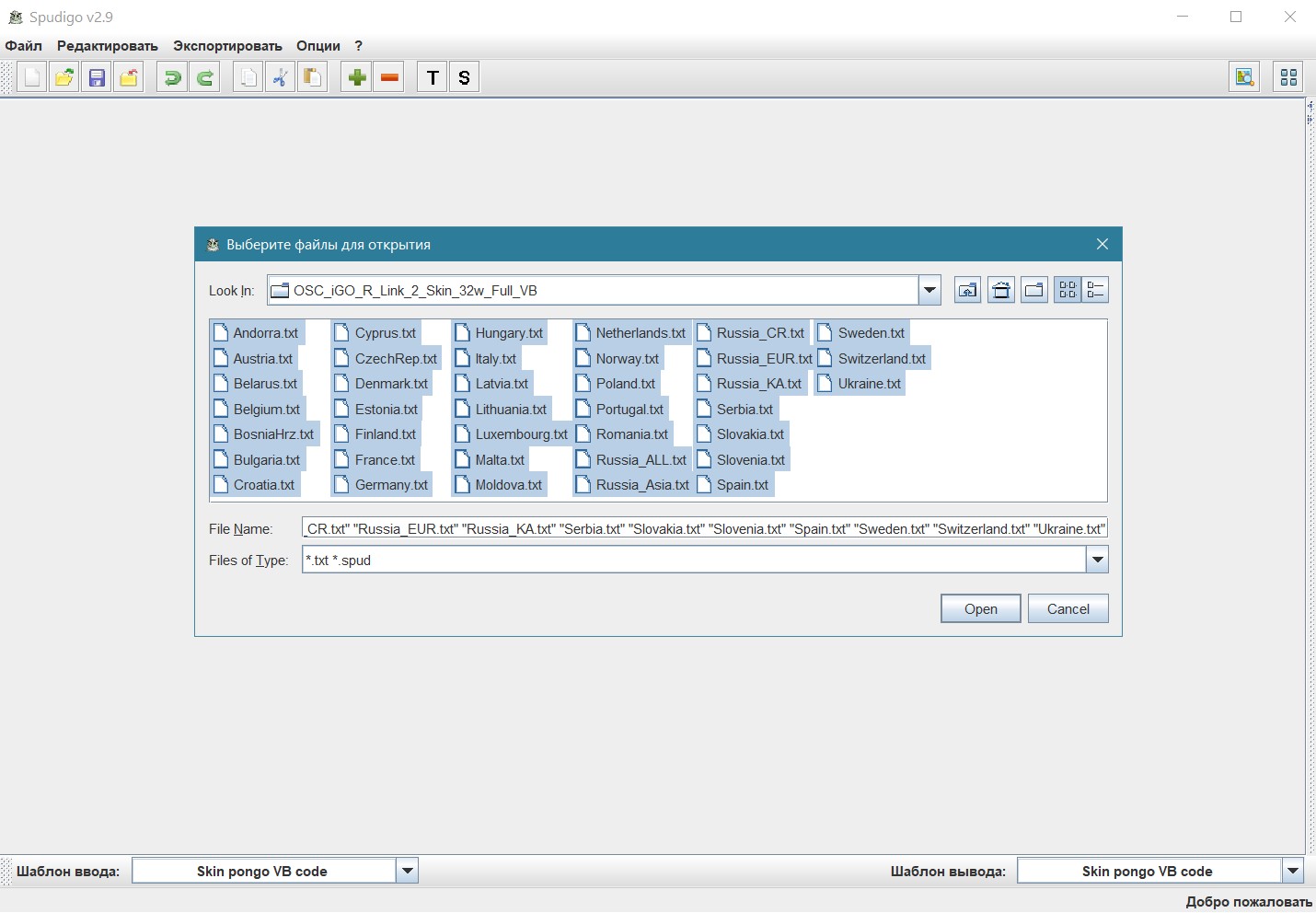Click the four-squares grid icon at toolbar right
The height and width of the screenshot is (913, 1316).
coord(1289,77)
